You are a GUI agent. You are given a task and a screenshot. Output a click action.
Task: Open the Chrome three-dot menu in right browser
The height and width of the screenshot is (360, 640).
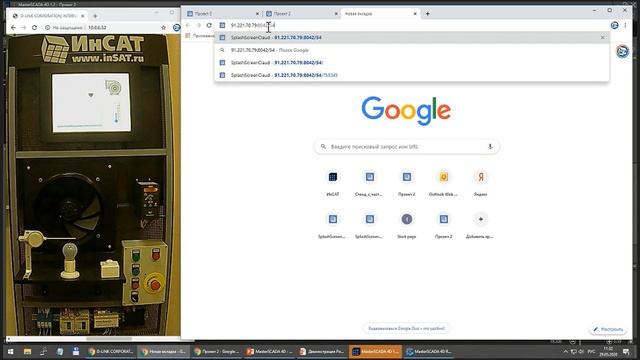625,25
